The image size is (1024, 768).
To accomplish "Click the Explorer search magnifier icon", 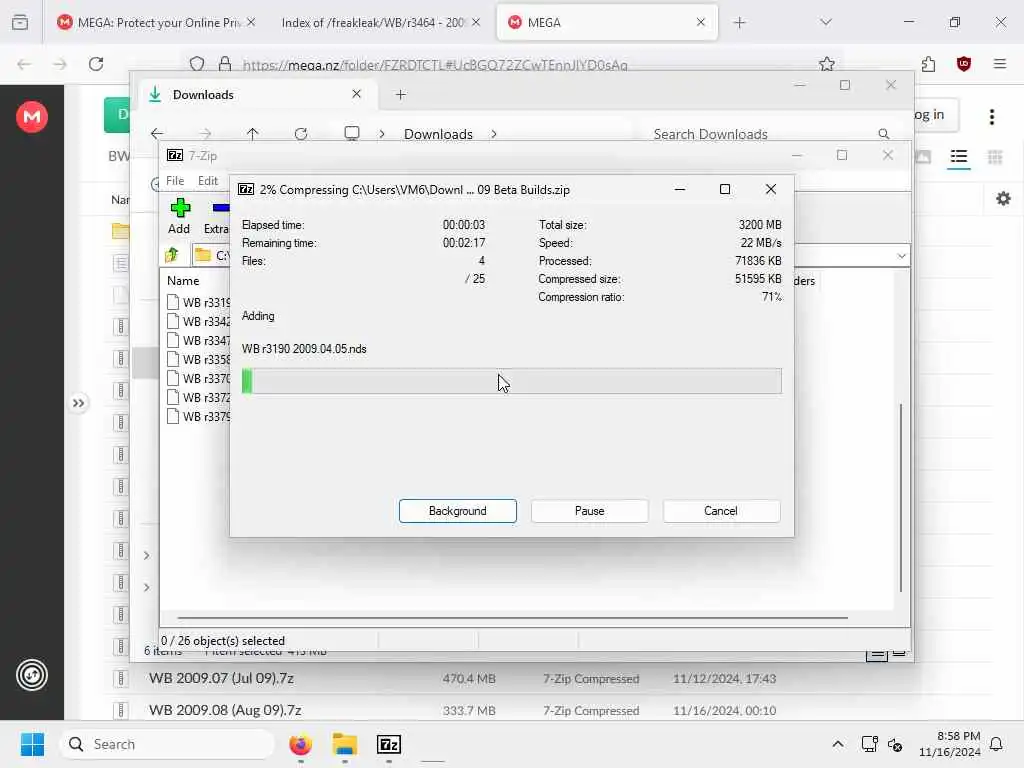I will (884, 134).
